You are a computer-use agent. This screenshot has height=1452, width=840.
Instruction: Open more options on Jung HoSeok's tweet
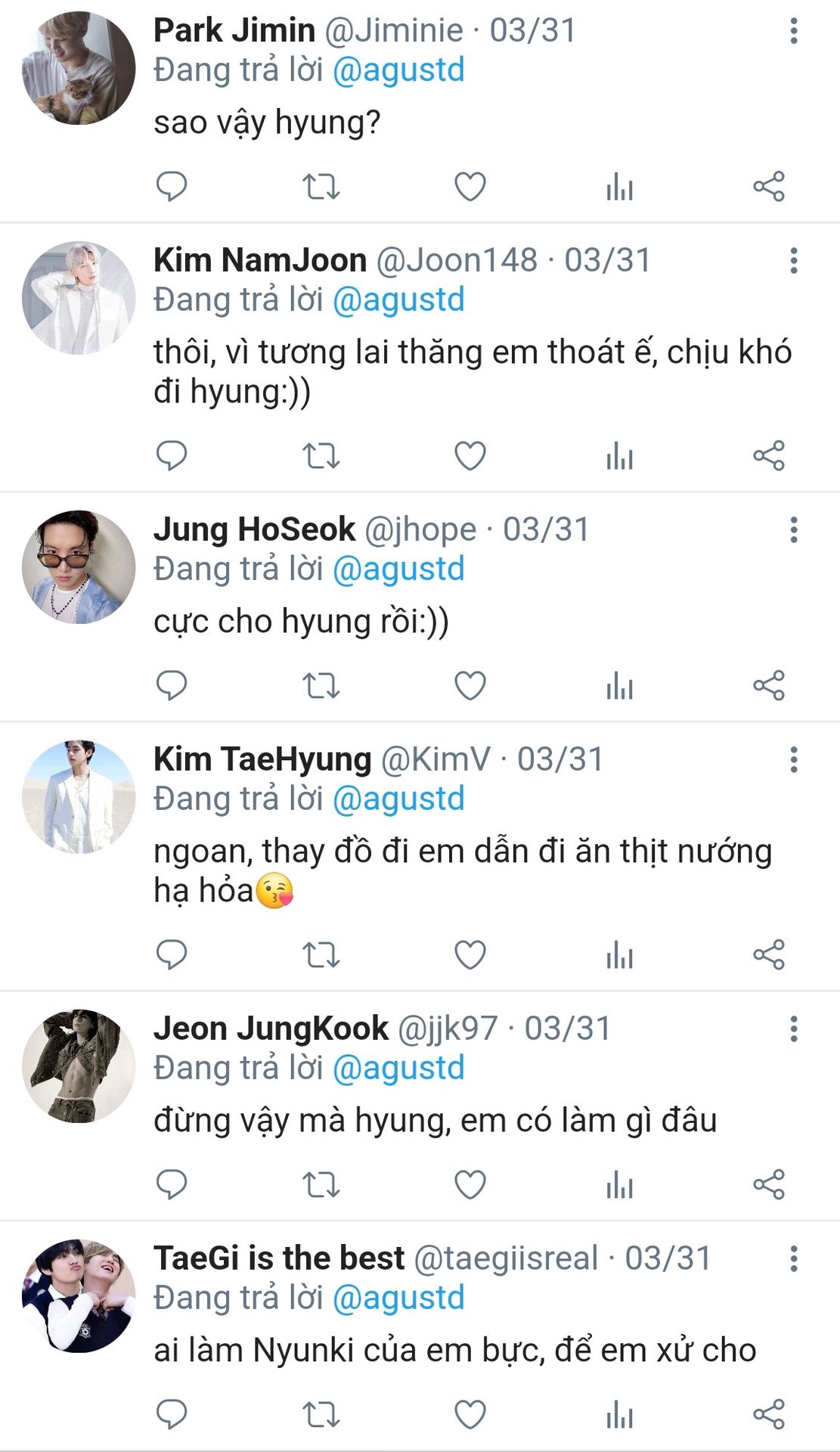click(x=794, y=530)
